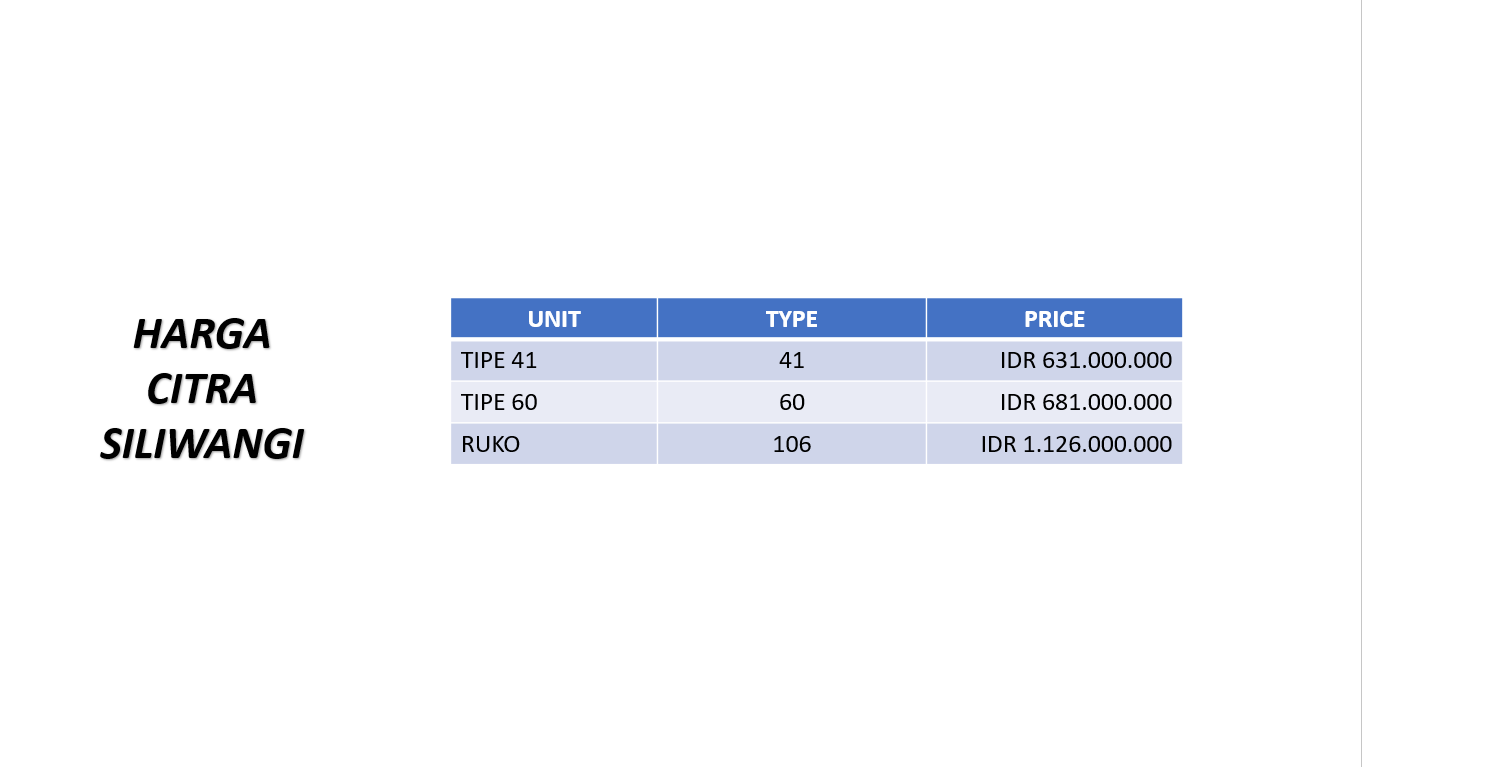Viewport: 1500px width, 767px height.
Task: Click the UNIT header cell
Action: 554,318
